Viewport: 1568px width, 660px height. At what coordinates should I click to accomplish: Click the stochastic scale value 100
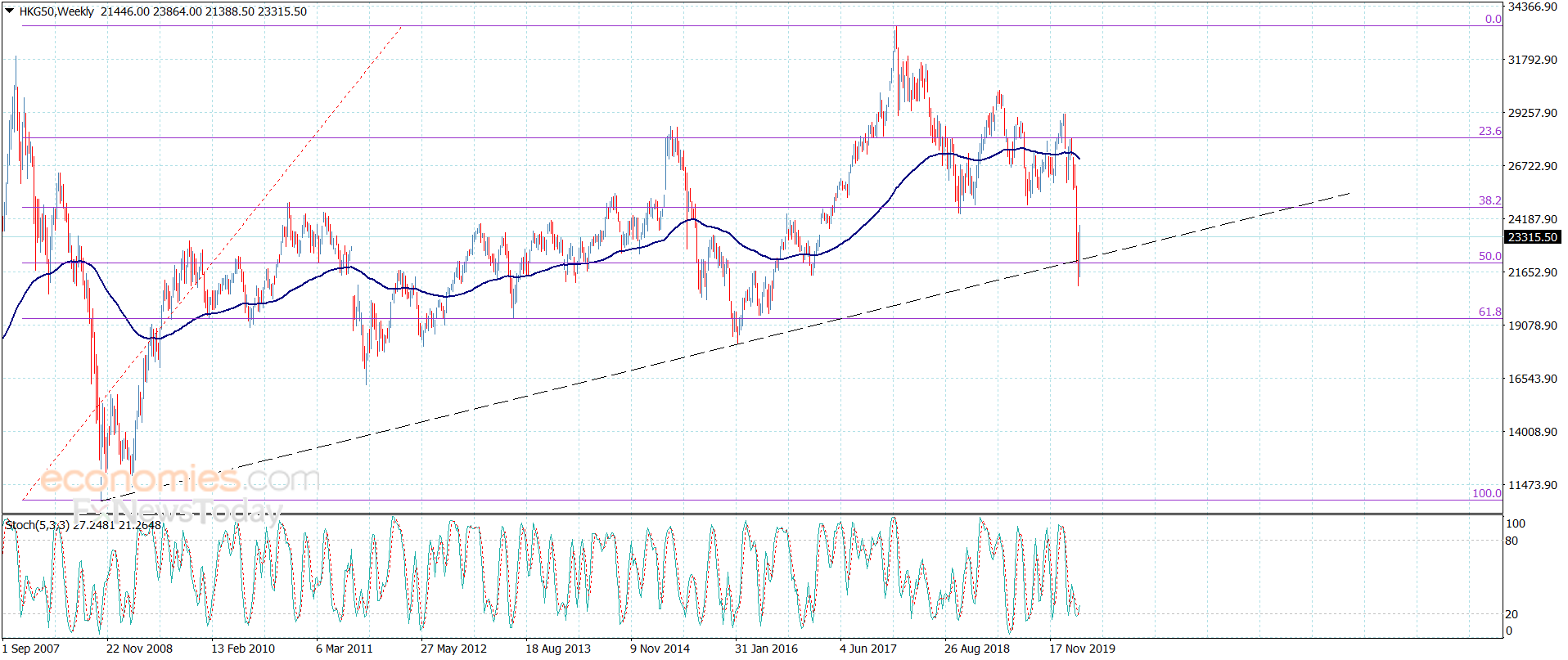pyautogui.click(x=1516, y=523)
